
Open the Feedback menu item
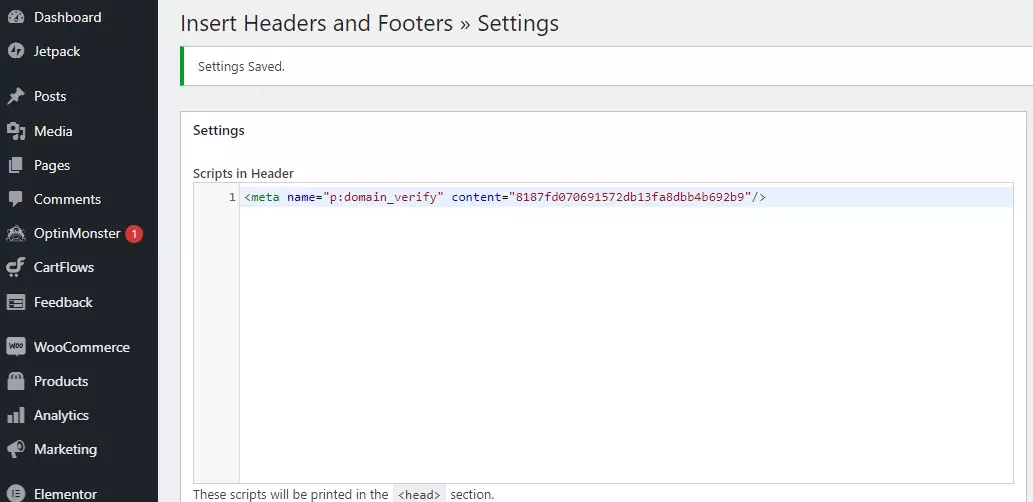(63, 302)
